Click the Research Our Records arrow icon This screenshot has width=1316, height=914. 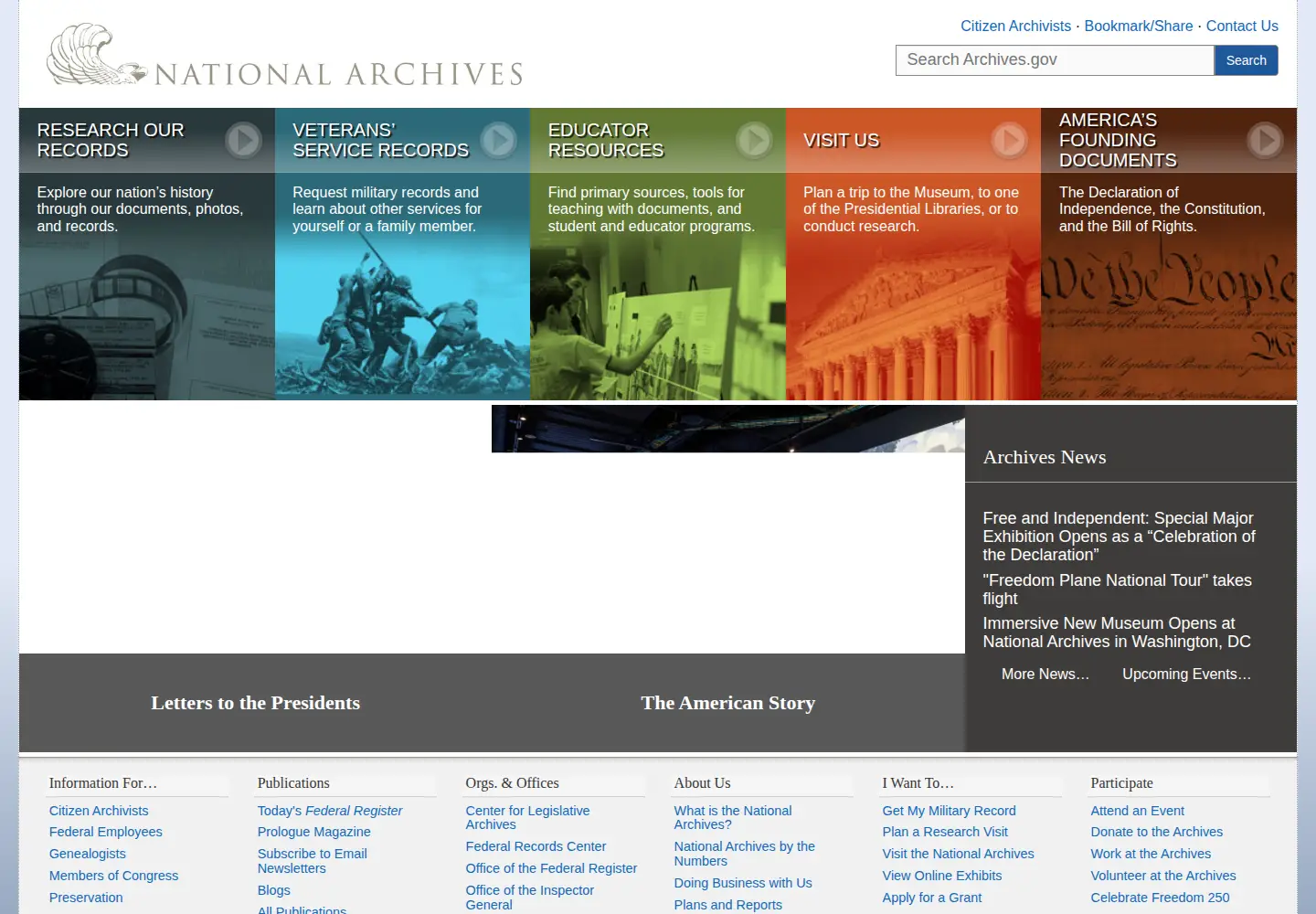coord(243,140)
